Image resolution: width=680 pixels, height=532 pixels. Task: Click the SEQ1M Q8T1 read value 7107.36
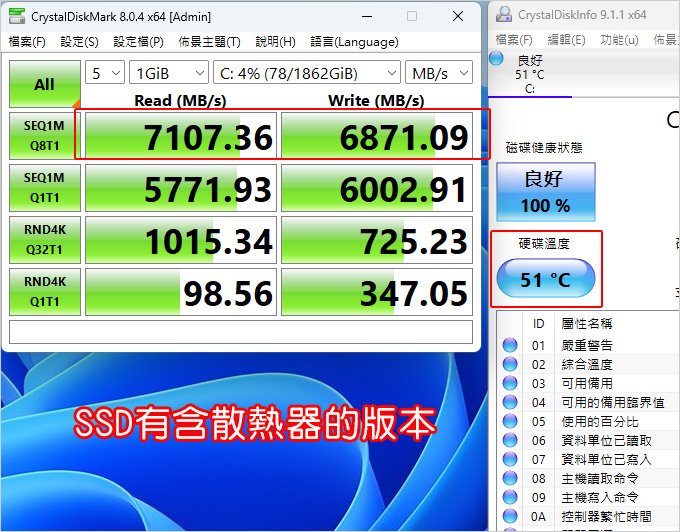click(x=181, y=136)
